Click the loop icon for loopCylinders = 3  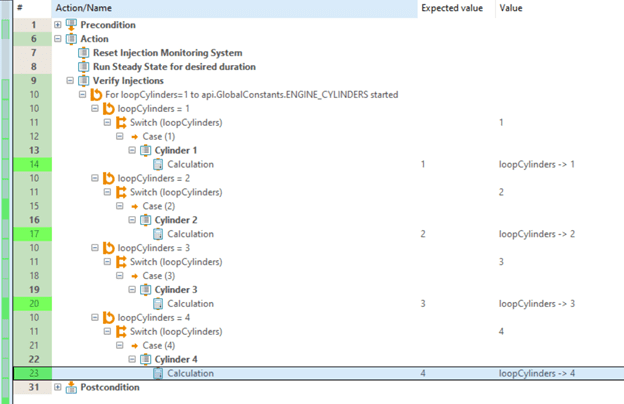coord(108,248)
